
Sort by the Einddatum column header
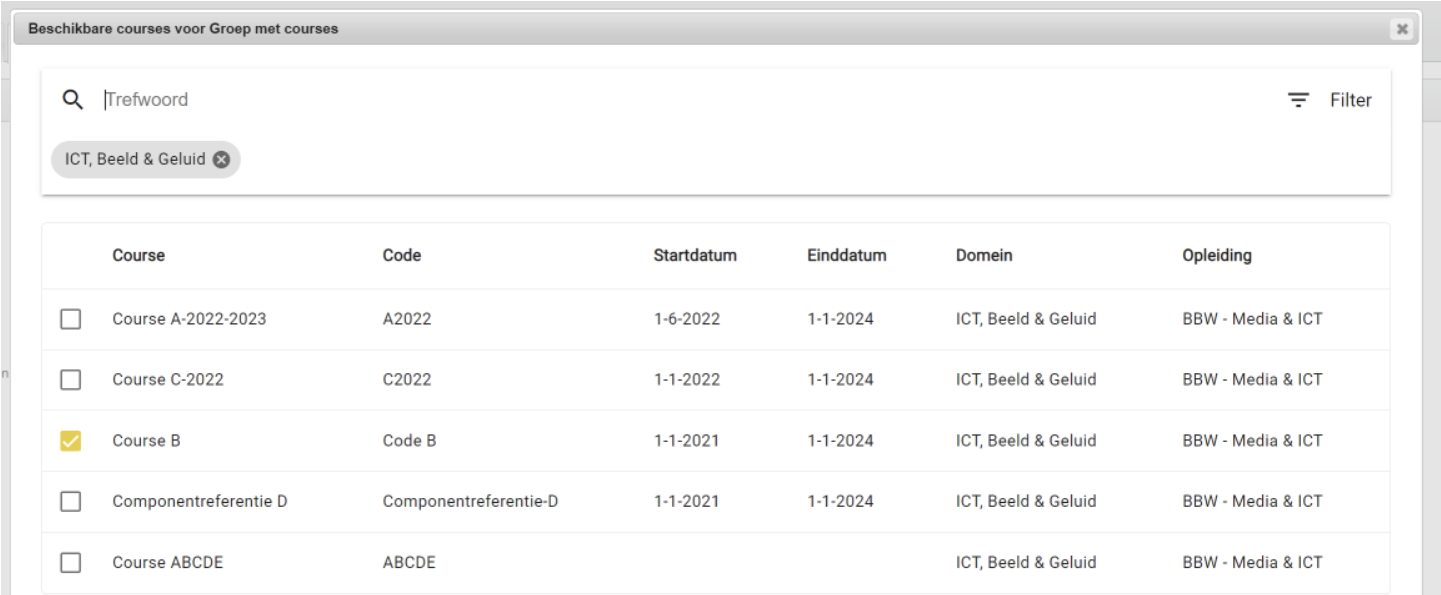[846, 255]
